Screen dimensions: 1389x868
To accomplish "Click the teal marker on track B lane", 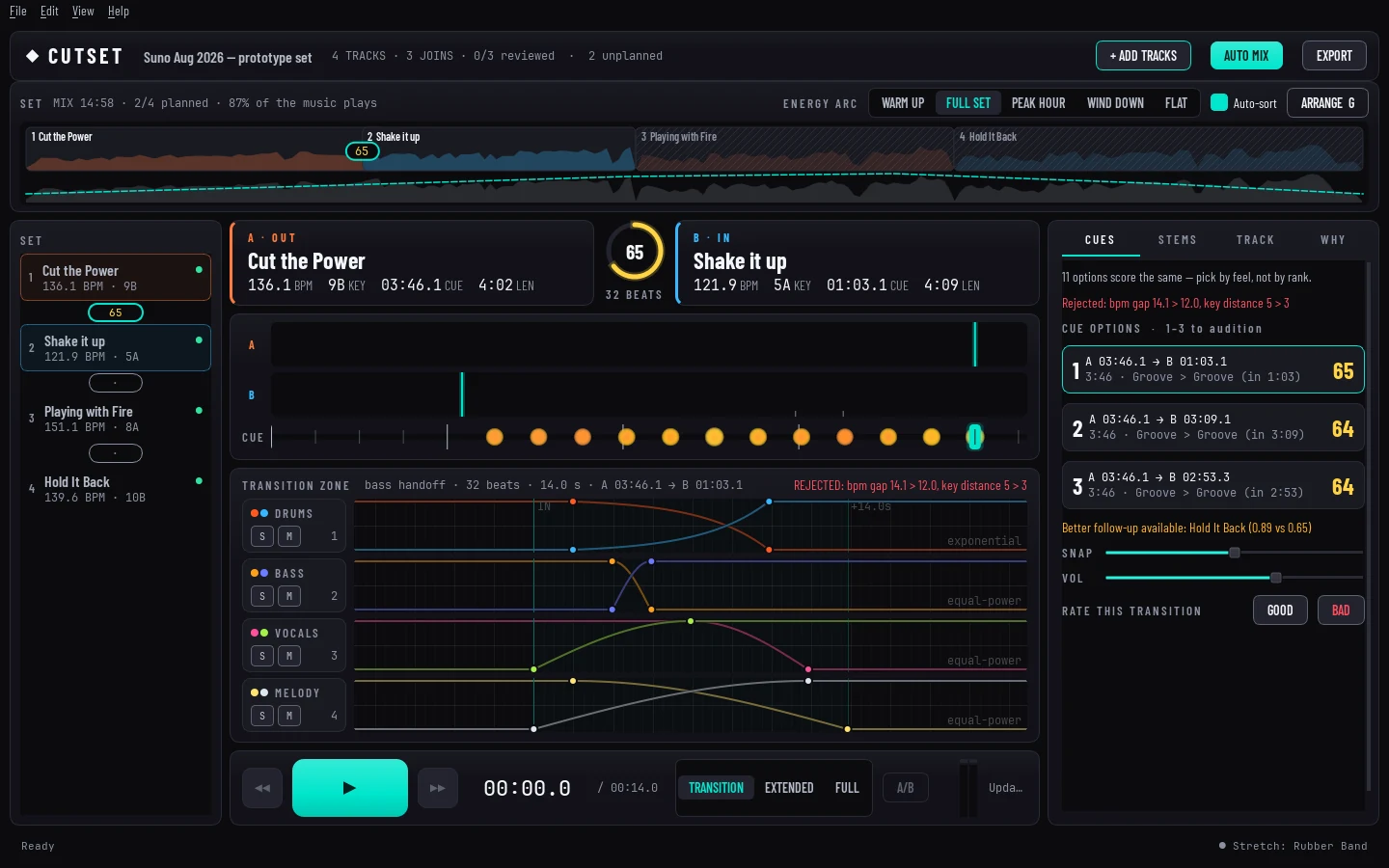I will pyautogui.click(x=462, y=394).
